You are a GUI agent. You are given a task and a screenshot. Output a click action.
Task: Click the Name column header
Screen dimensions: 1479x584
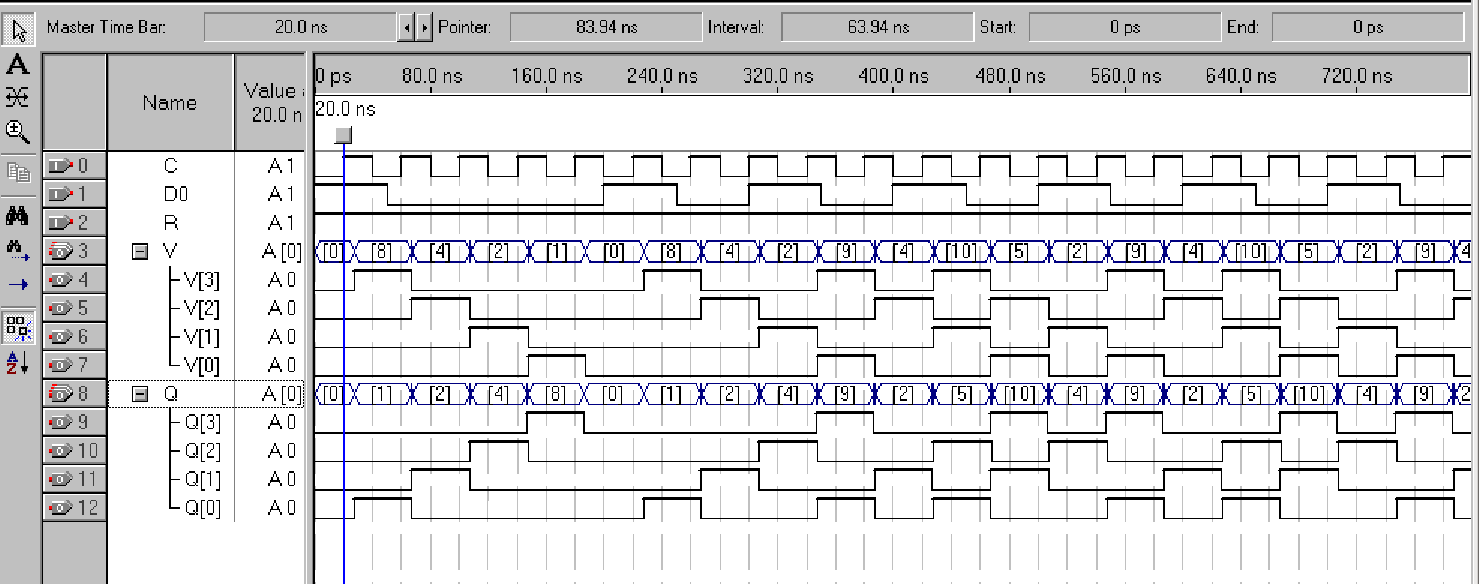pos(170,102)
